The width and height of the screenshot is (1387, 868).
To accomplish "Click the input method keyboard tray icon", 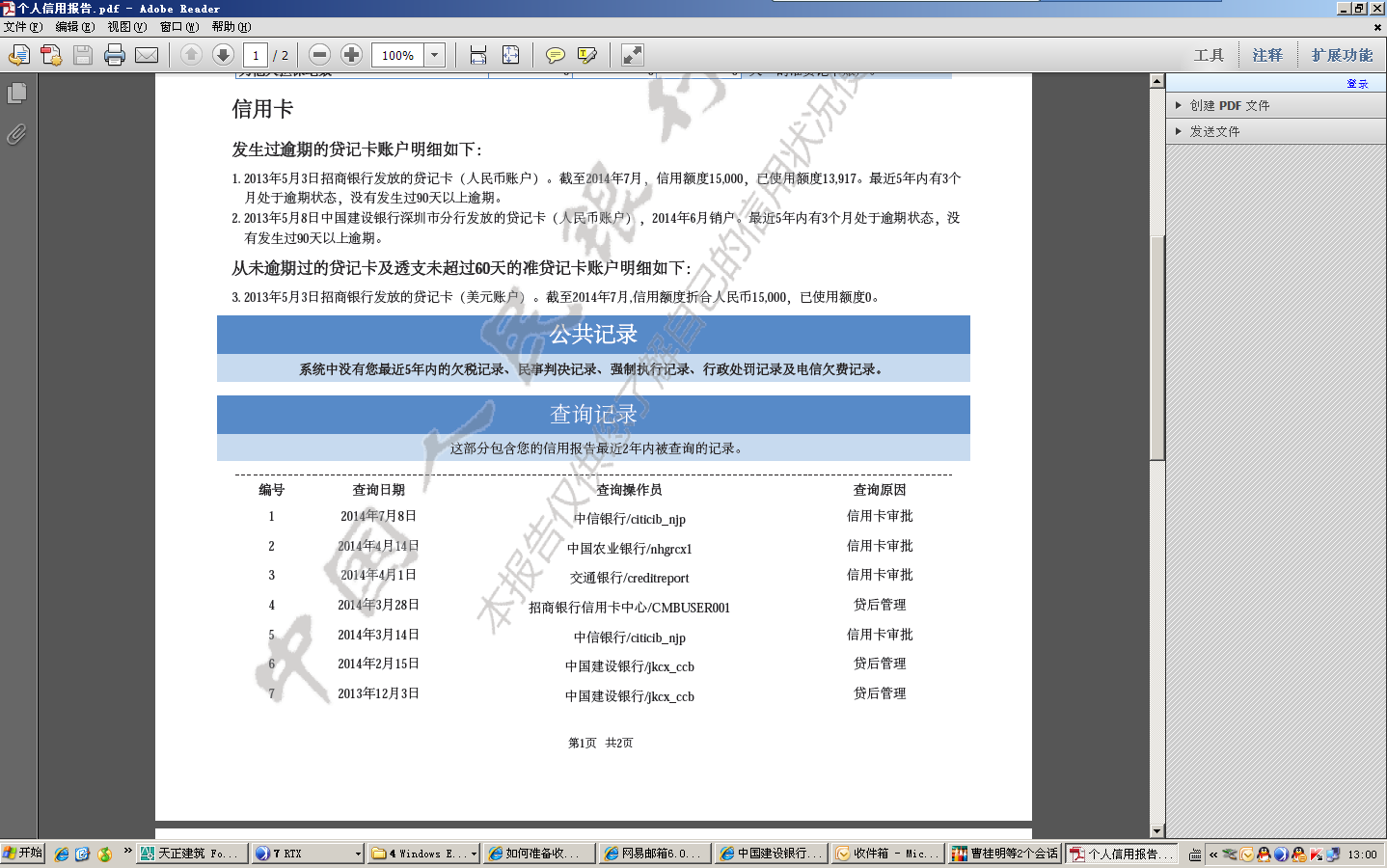I will click(x=1195, y=854).
